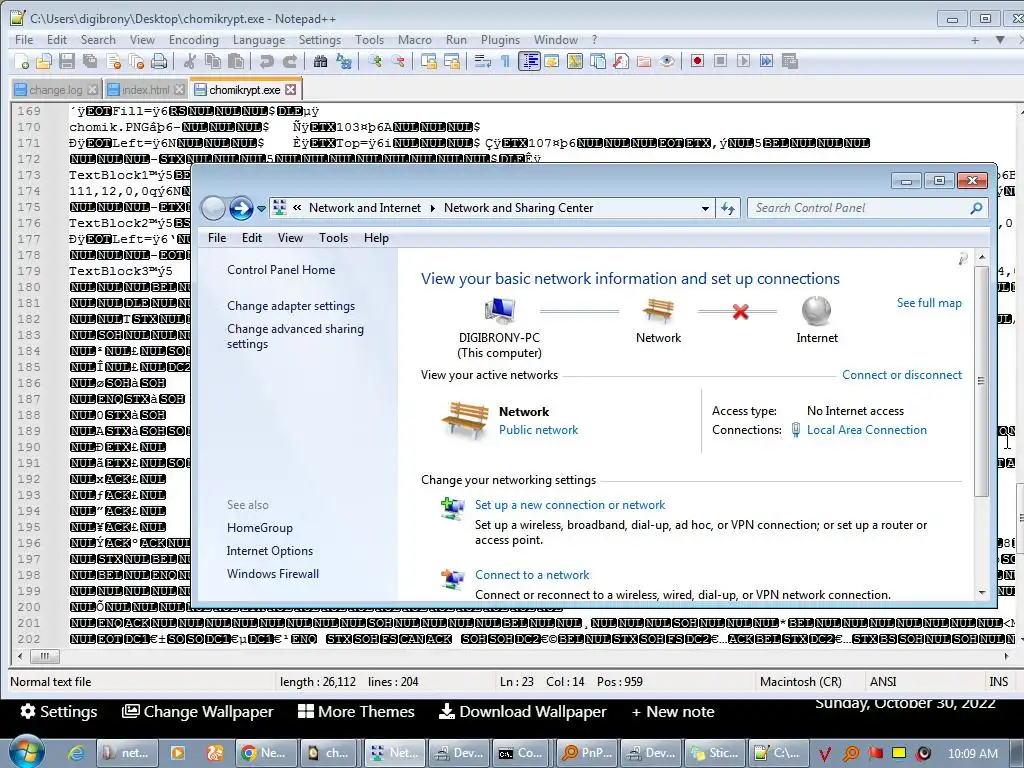Click Connect to a network link
This screenshot has width=1024, height=768.
point(532,575)
